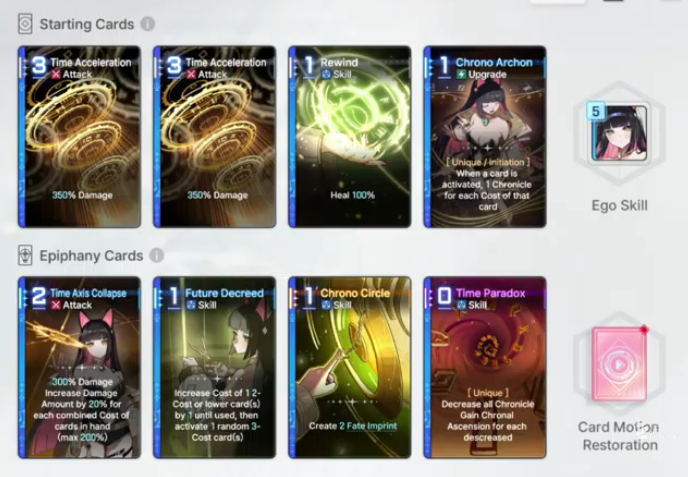Click the Ego Skill cost 5 badge
Image resolution: width=688 pixels, height=477 pixels.
click(x=595, y=111)
